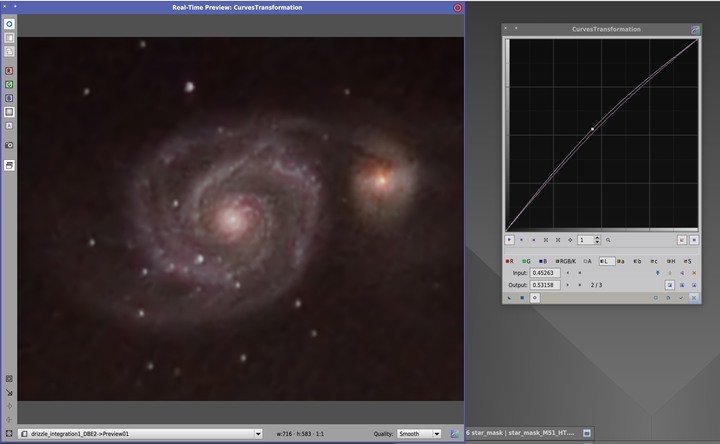Select alpha channel display in preview sidebar
Image resolution: width=720 pixels, height=444 pixels.
click(x=9, y=126)
